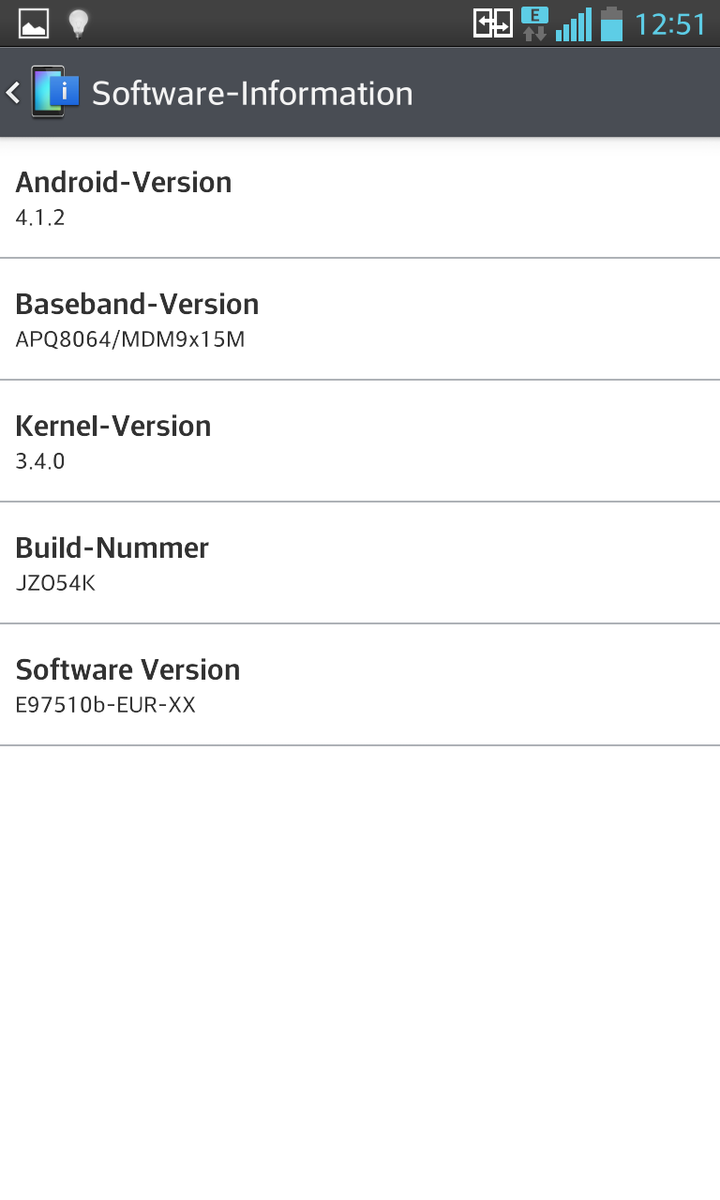The image size is (720, 1200).
Task: Tap the APQ8064/MDM9x15M baseband value
Action: pyautogui.click(x=130, y=339)
